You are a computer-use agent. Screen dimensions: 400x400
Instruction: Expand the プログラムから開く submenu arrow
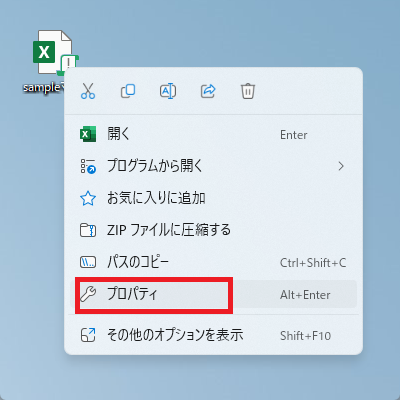pos(341,166)
